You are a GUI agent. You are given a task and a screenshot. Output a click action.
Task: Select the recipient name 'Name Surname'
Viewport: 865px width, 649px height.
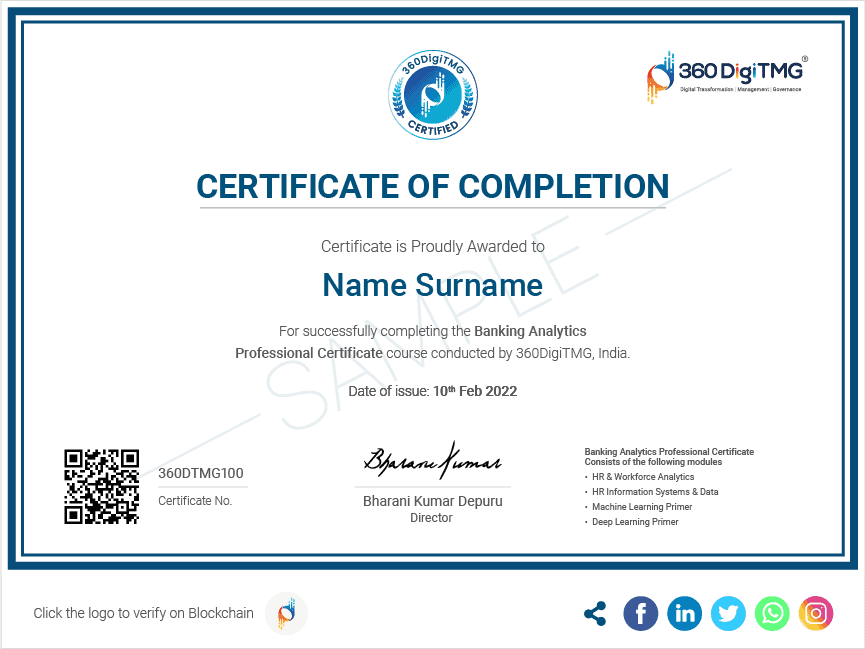[432, 285]
